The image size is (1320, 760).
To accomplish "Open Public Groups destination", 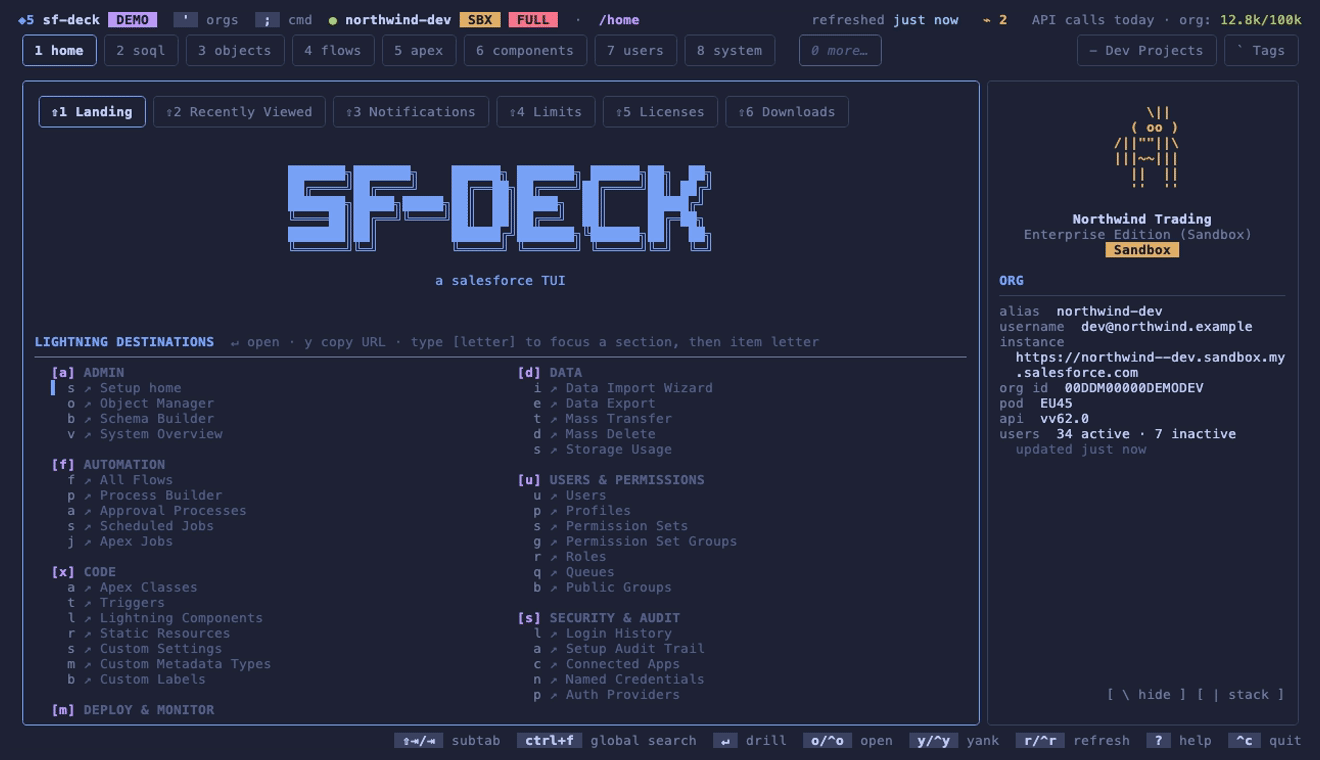I will 603,588.
